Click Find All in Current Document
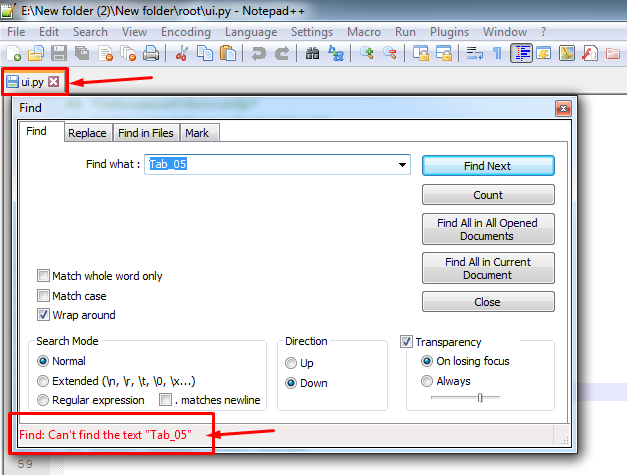627x475 pixels. click(x=488, y=268)
